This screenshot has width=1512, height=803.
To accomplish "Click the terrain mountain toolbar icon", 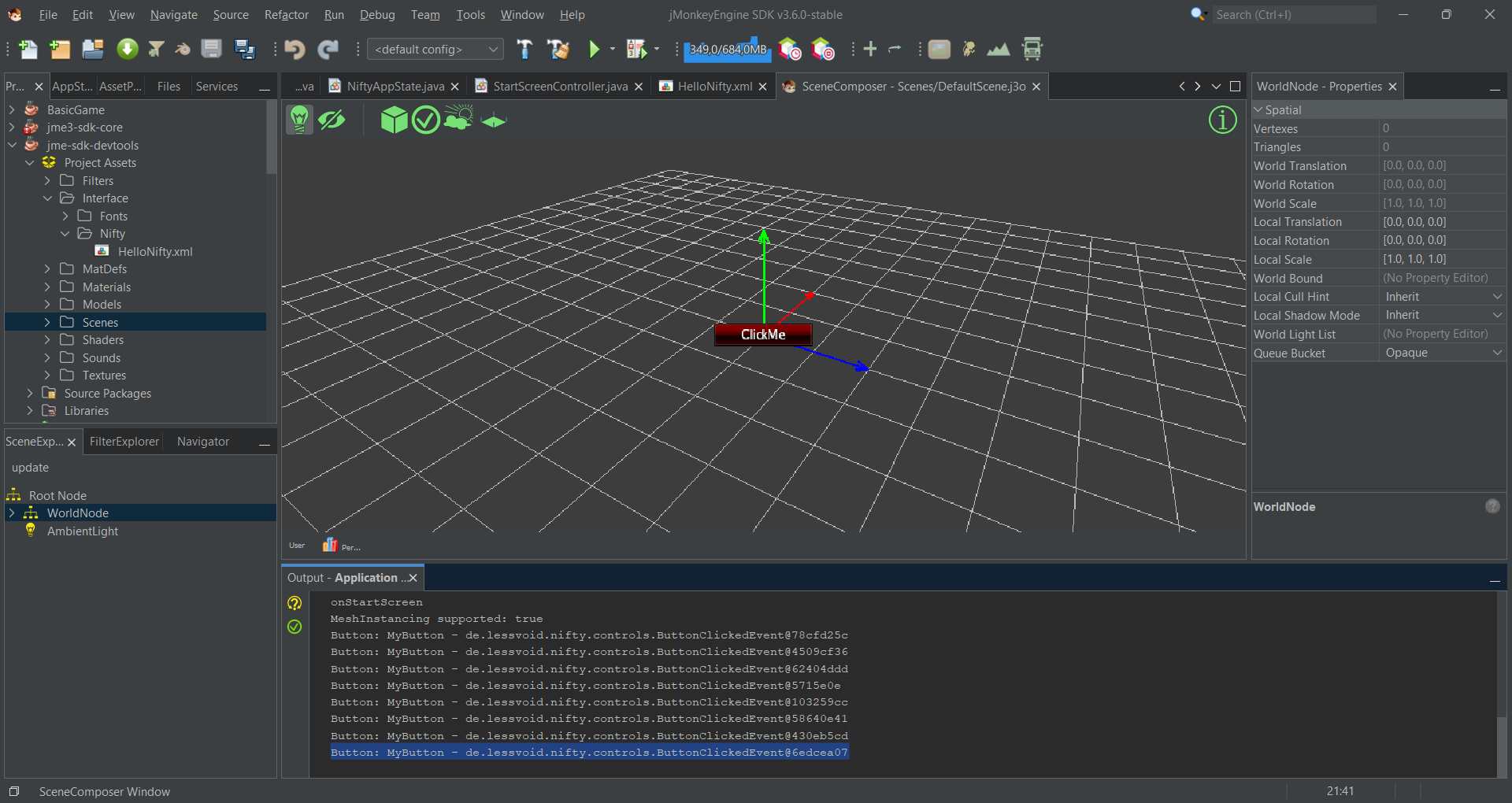I will pos(999,50).
